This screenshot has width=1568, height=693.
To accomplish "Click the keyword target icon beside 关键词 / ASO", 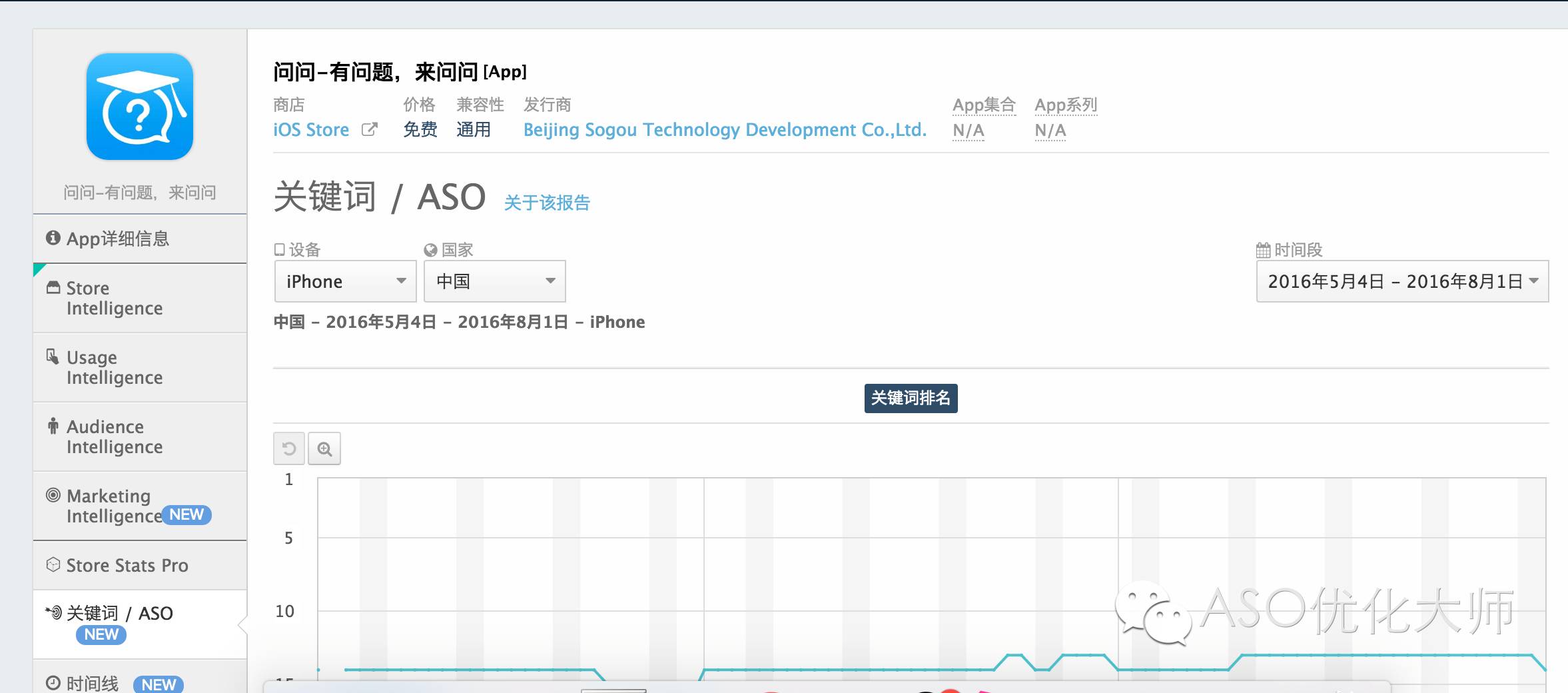I will (54, 612).
